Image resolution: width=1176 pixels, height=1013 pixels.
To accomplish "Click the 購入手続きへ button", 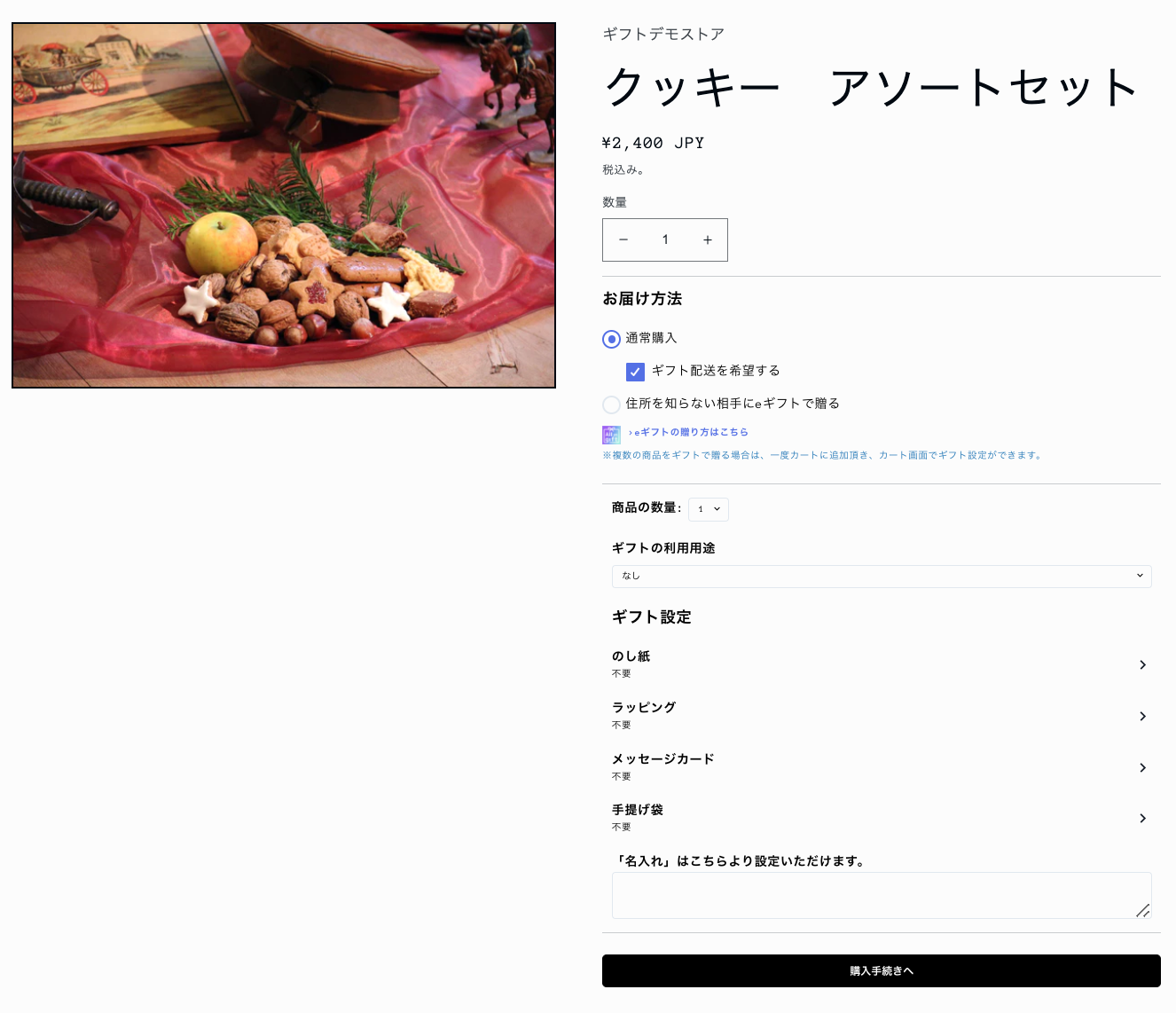I will click(x=882, y=970).
